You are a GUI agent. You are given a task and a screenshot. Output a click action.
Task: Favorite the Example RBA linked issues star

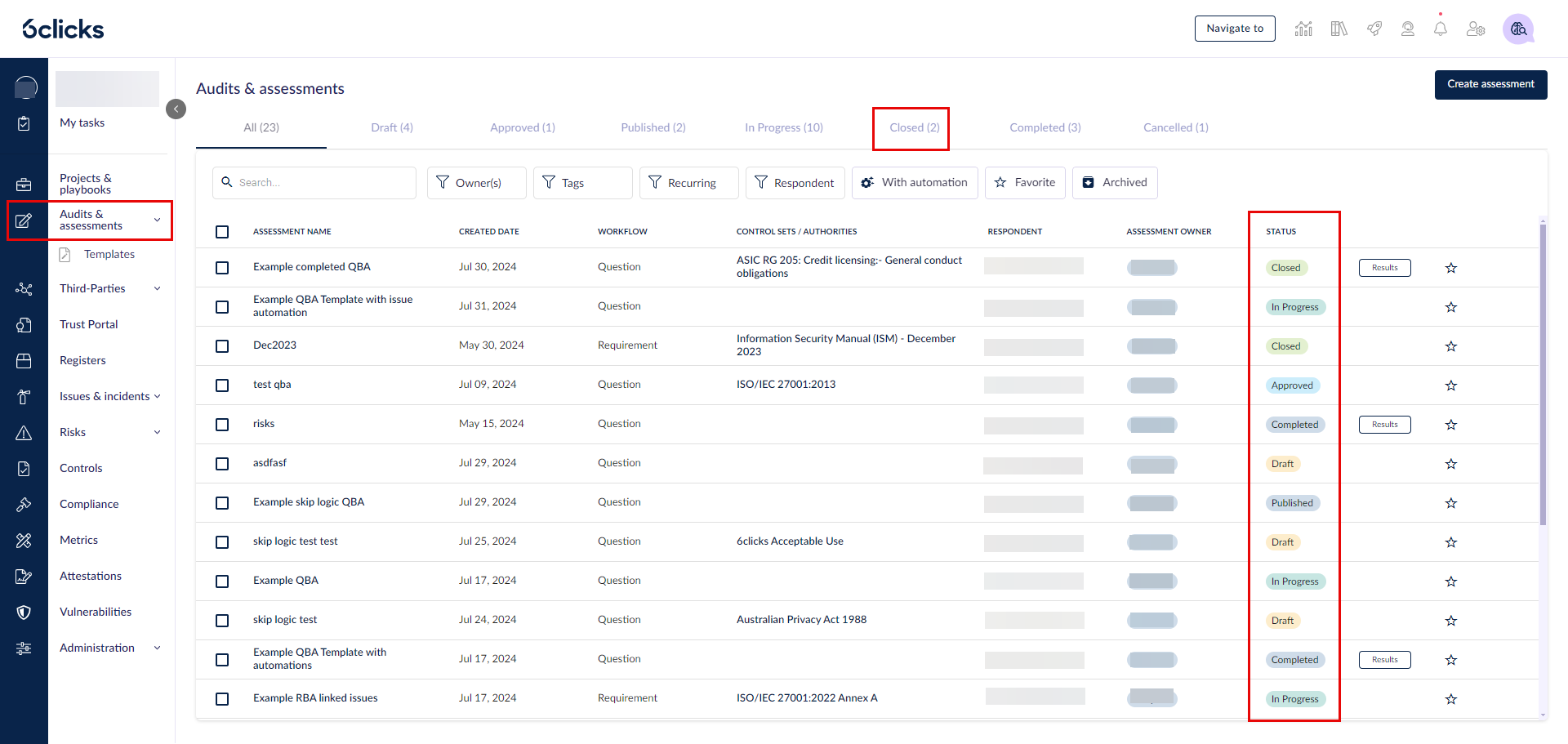pyautogui.click(x=1451, y=699)
